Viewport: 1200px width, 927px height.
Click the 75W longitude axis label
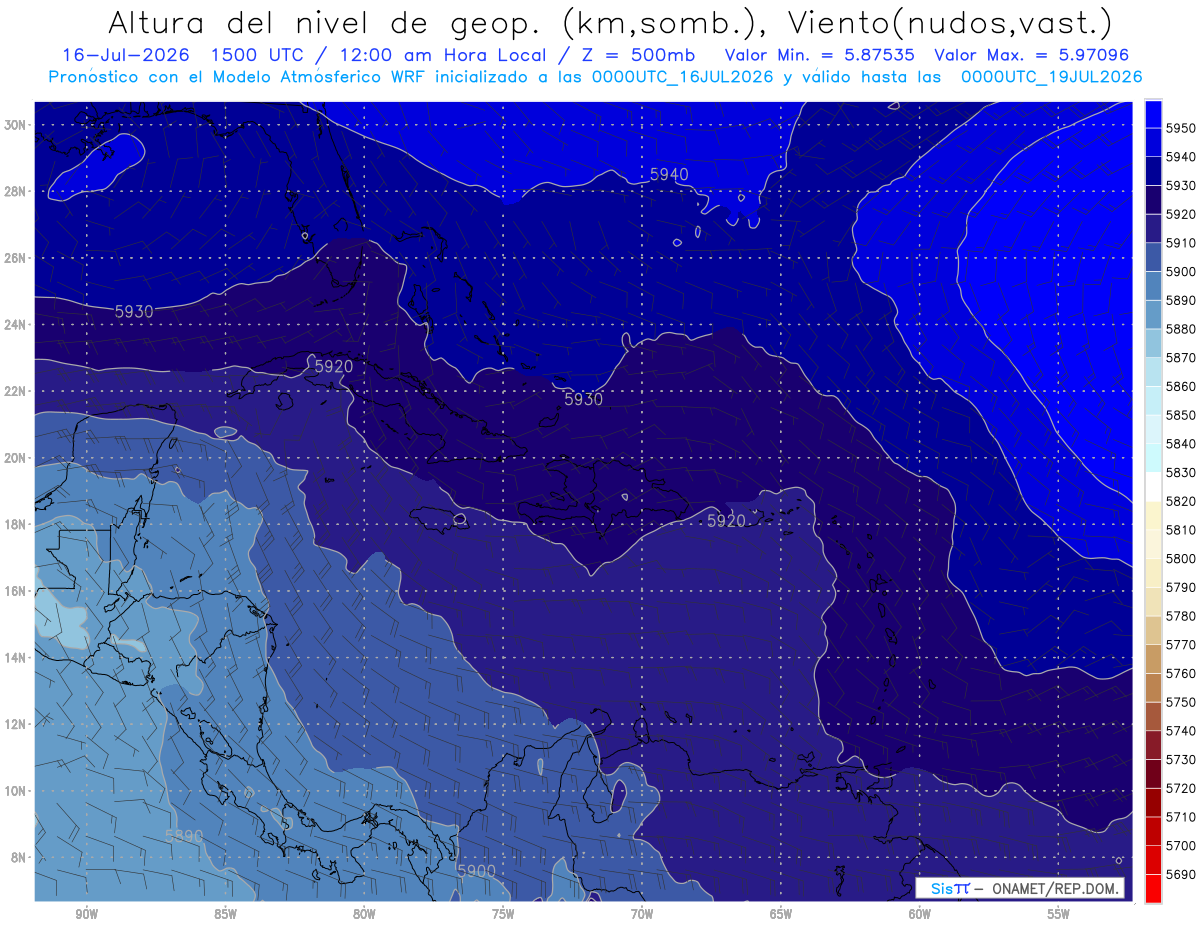click(503, 913)
